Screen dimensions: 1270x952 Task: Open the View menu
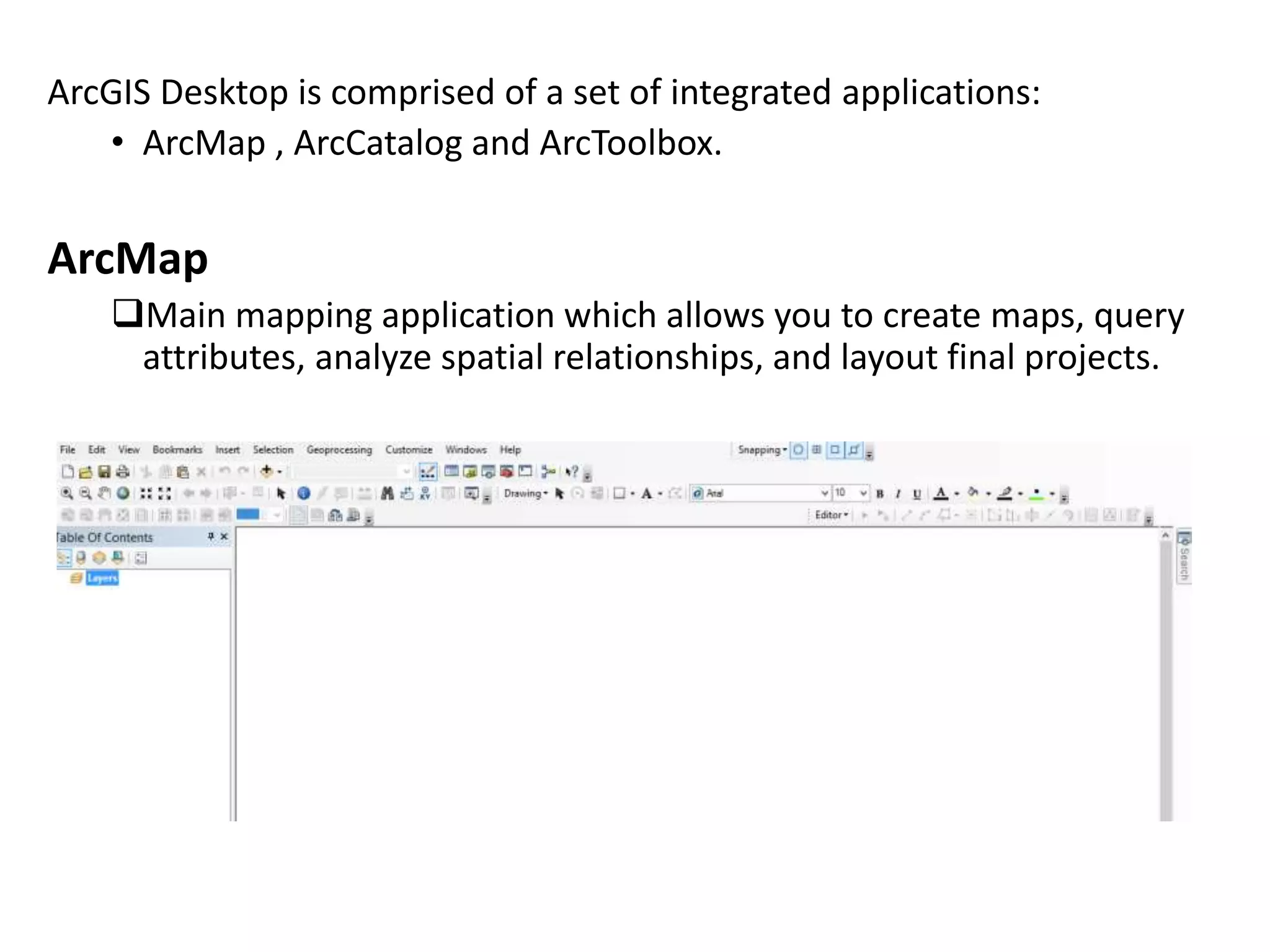click(x=129, y=449)
